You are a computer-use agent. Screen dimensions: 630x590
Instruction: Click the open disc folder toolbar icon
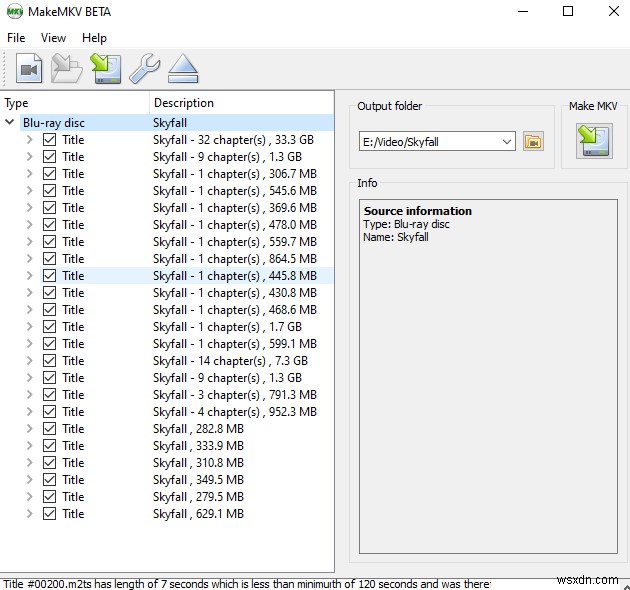point(67,69)
